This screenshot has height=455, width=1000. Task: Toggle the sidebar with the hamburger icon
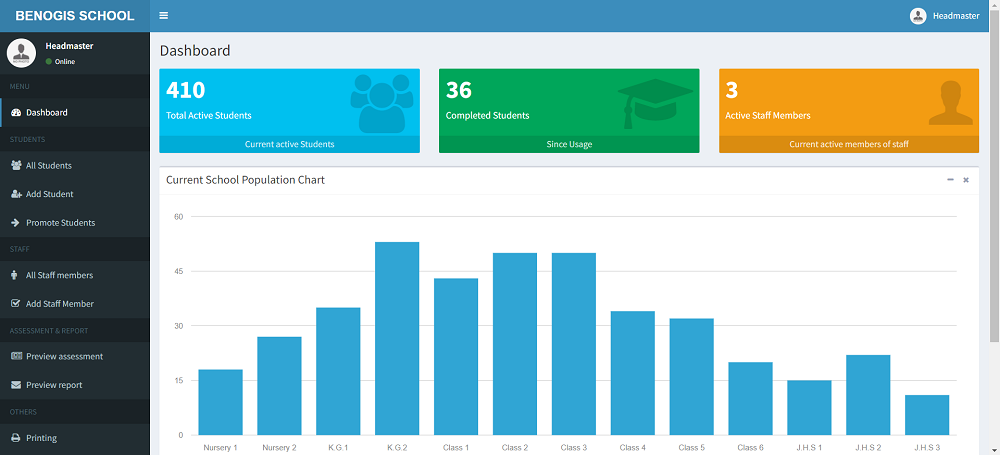coord(164,16)
